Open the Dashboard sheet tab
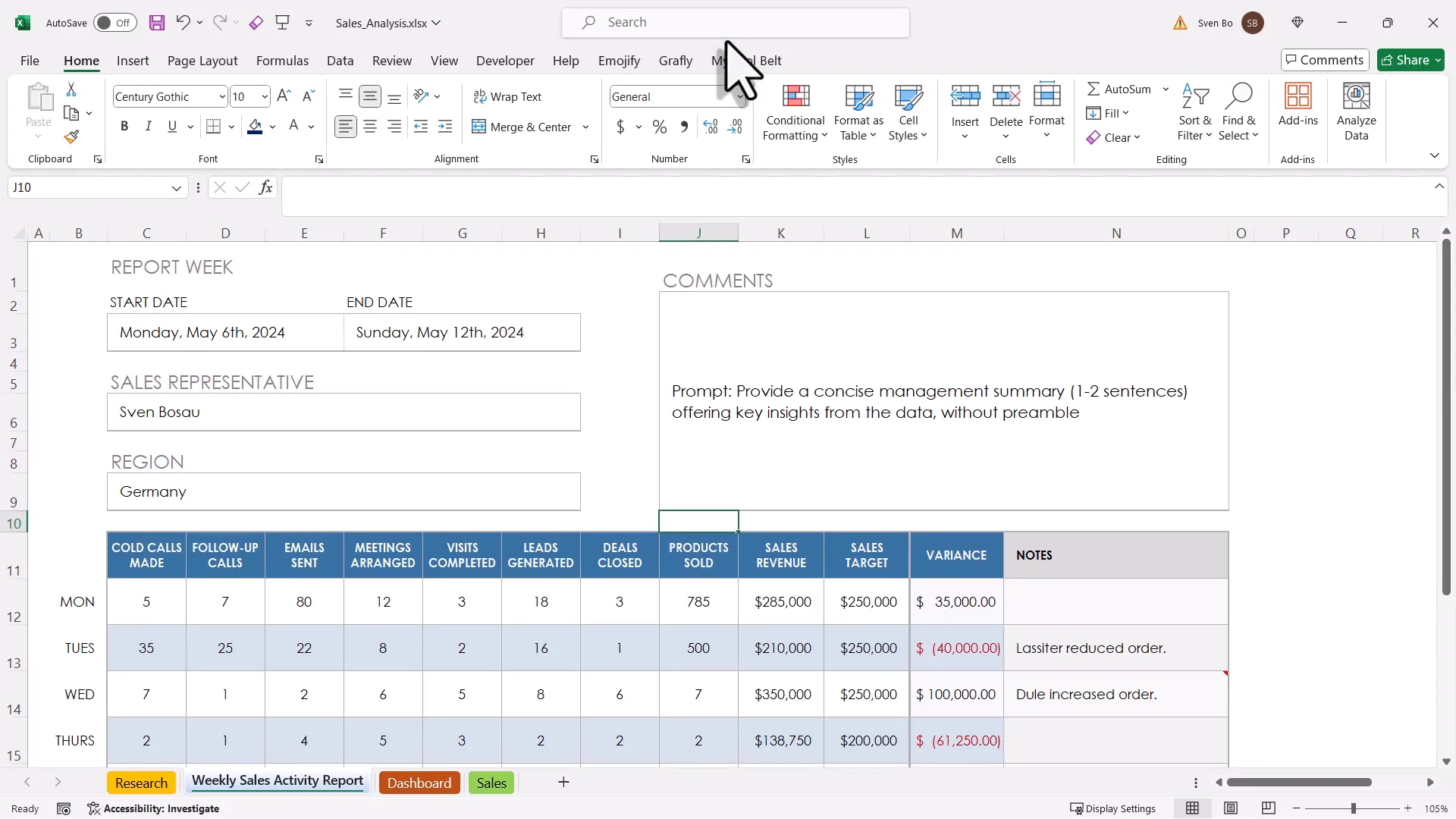The width and height of the screenshot is (1456, 819). pyautogui.click(x=419, y=783)
